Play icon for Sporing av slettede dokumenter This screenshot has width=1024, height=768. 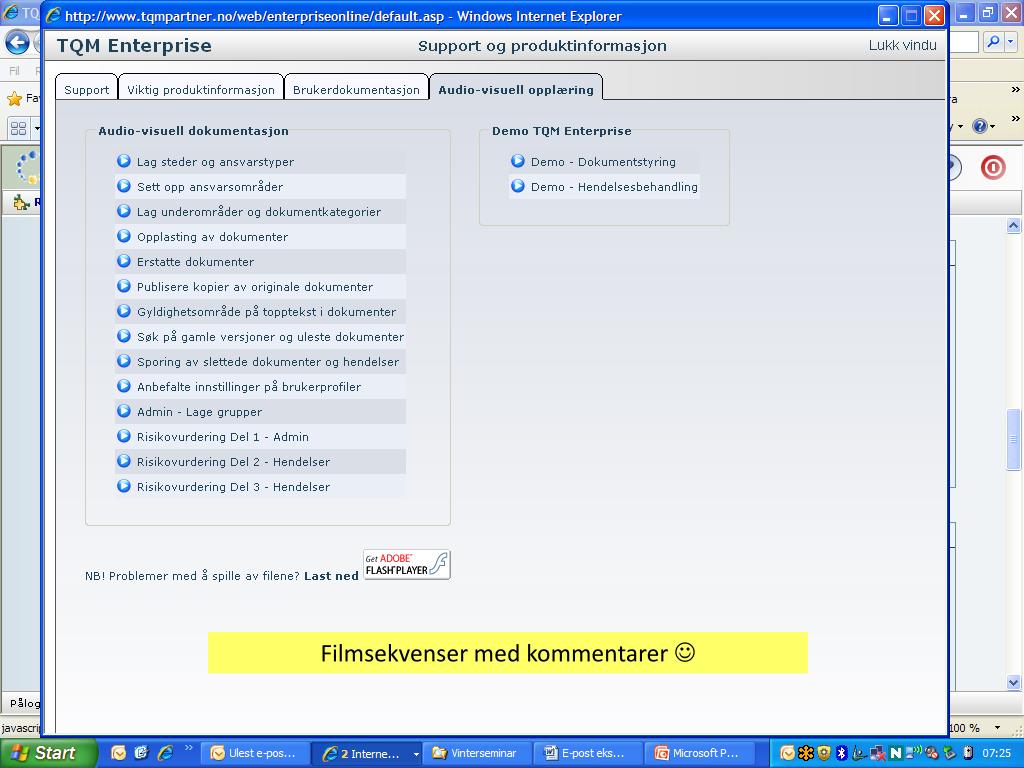pyautogui.click(x=123, y=361)
